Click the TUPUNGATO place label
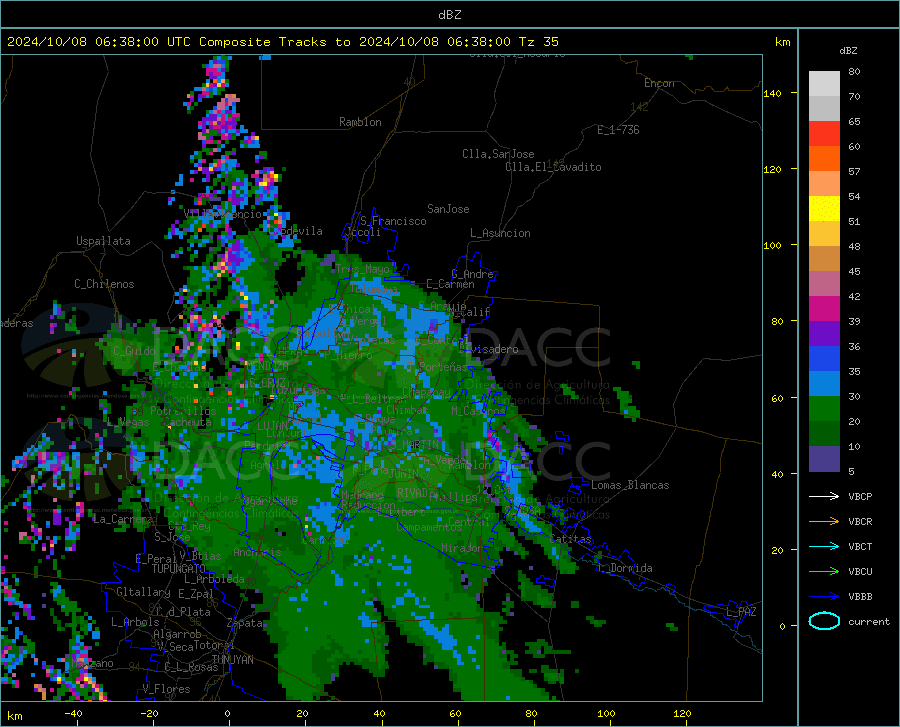This screenshot has height=727, width=900. (179, 569)
